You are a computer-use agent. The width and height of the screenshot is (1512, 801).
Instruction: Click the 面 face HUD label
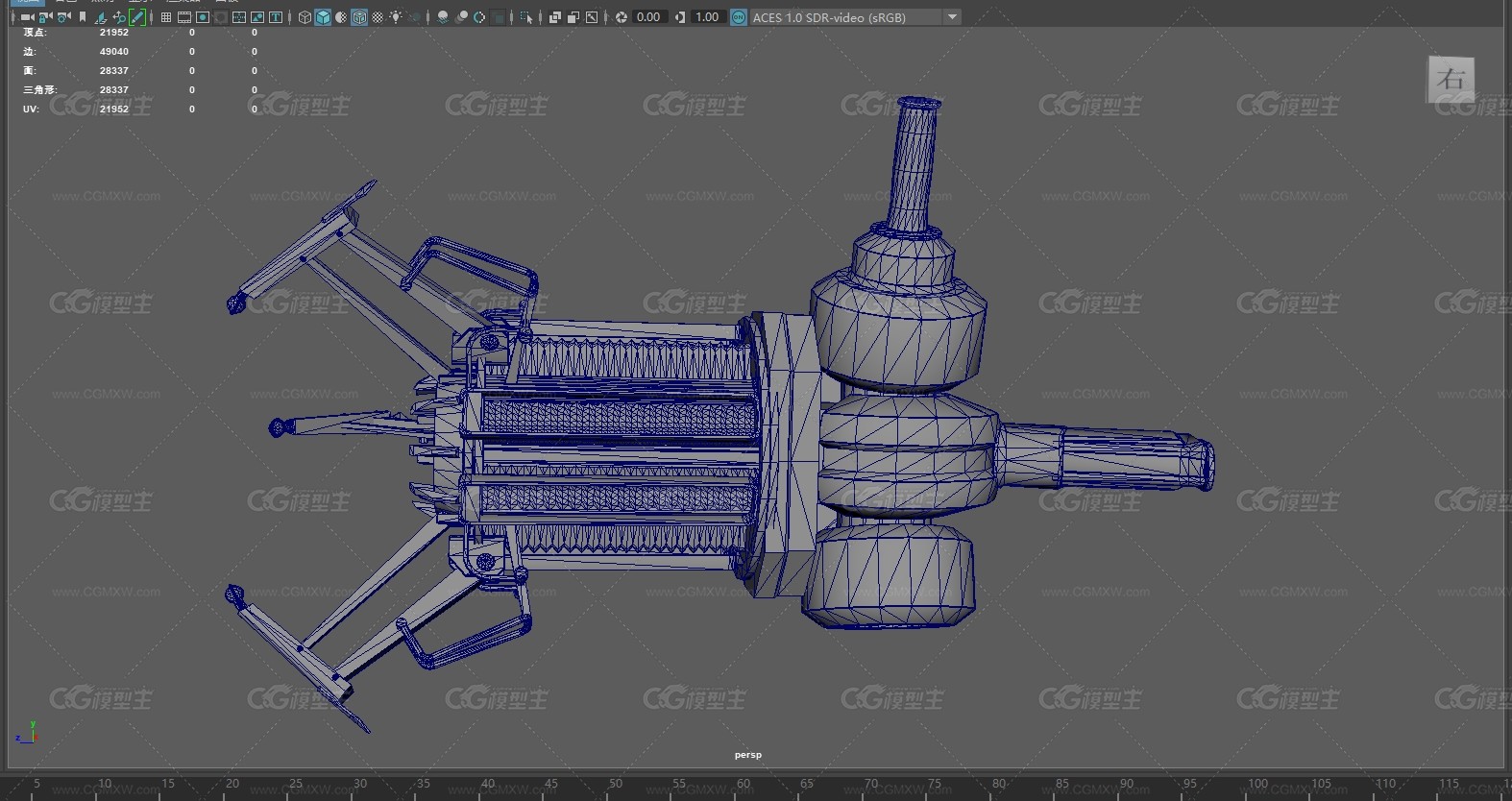click(30, 70)
